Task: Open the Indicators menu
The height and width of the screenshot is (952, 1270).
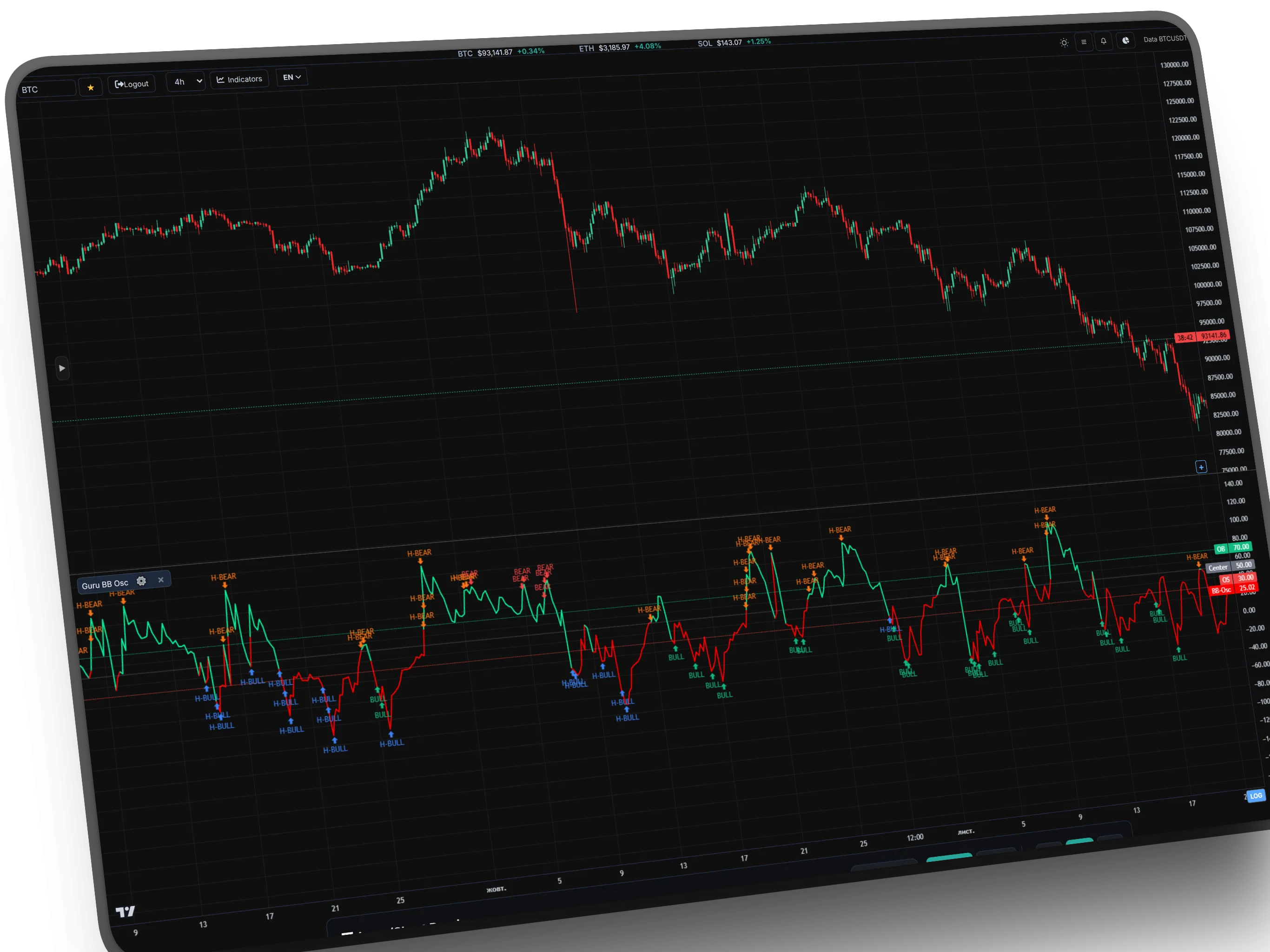Action: coord(239,79)
